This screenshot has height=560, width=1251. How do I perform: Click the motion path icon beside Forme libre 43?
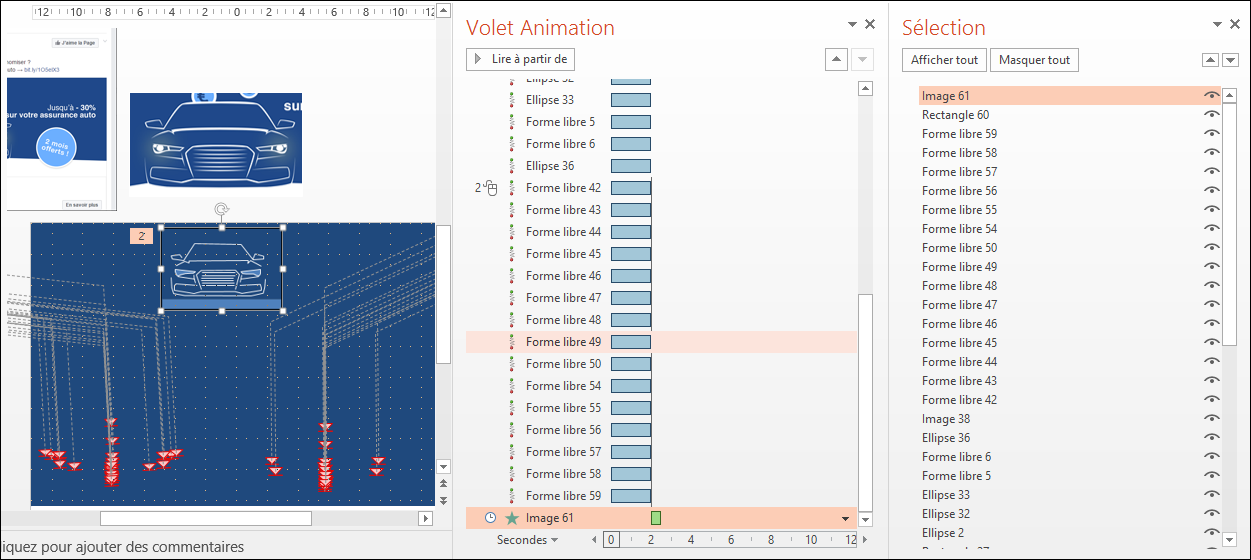[512, 210]
